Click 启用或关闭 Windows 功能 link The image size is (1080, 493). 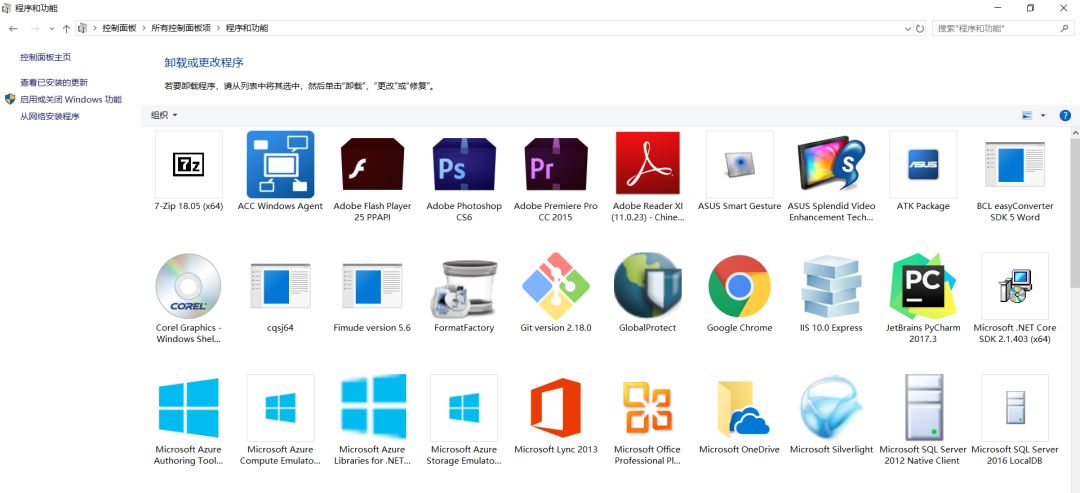pos(71,100)
